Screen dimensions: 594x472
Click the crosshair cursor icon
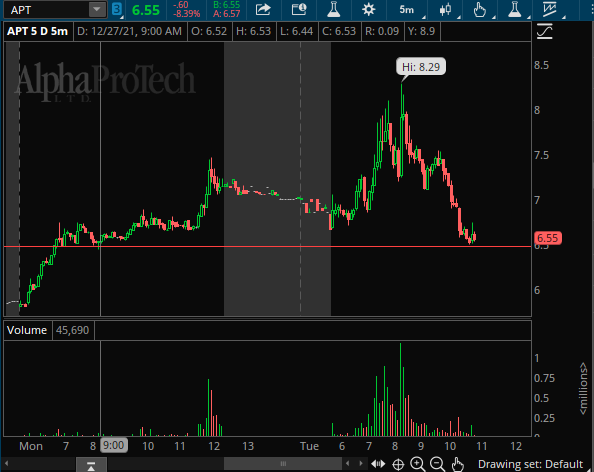(398, 464)
